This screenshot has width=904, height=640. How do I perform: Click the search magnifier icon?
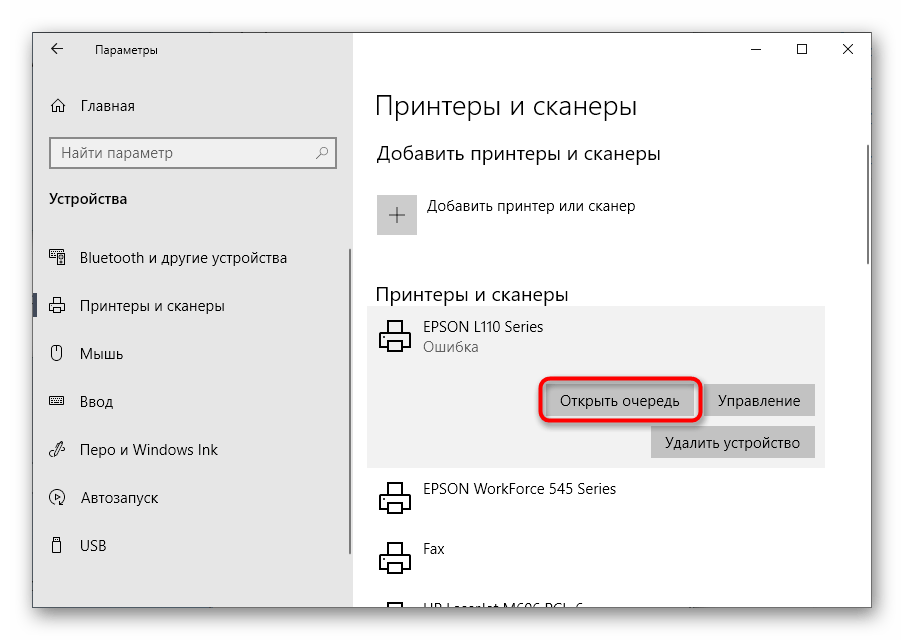(323, 153)
